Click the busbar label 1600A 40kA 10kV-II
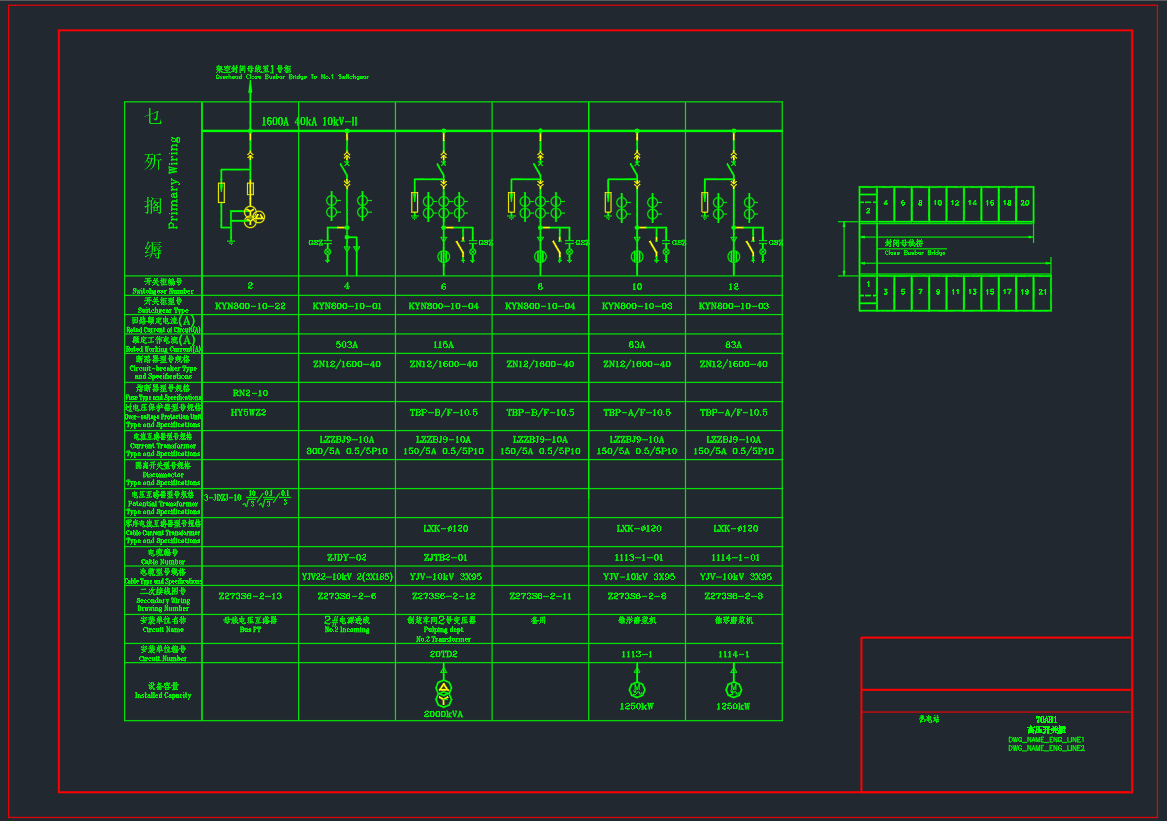Screen dimensions: 1167x821 pyautogui.click(x=309, y=122)
